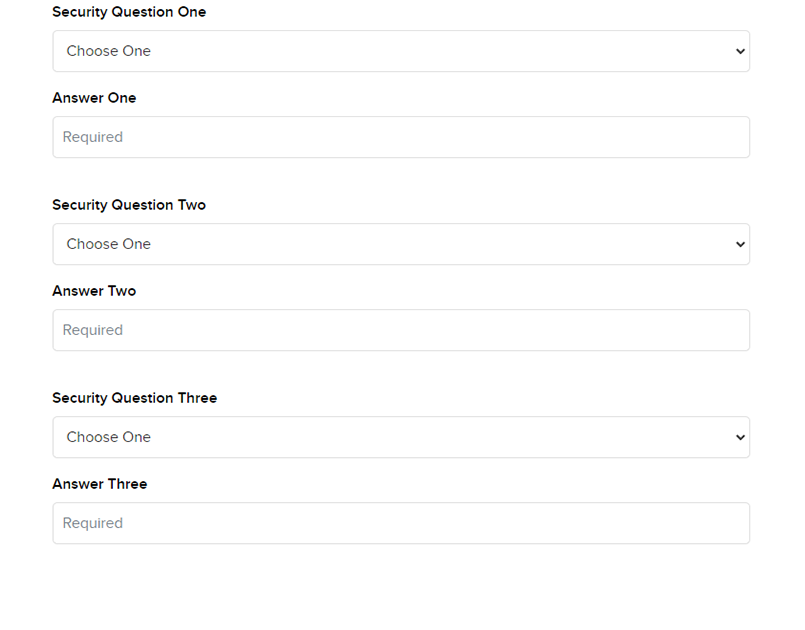Open the Security Question One dropdown
Viewport: 805px width, 630px height.
400,51
